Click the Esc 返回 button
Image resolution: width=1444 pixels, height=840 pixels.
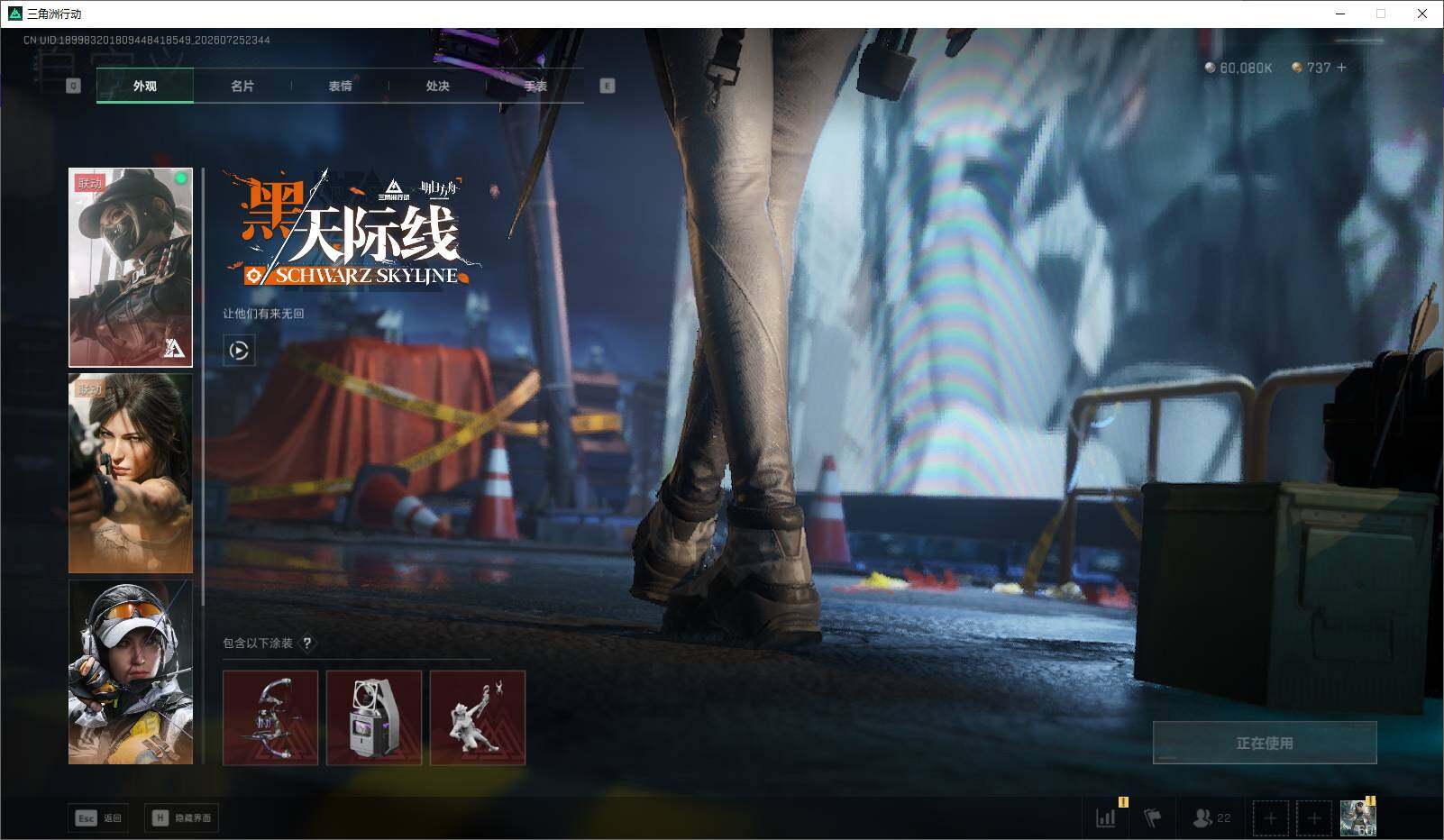point(98,817)
